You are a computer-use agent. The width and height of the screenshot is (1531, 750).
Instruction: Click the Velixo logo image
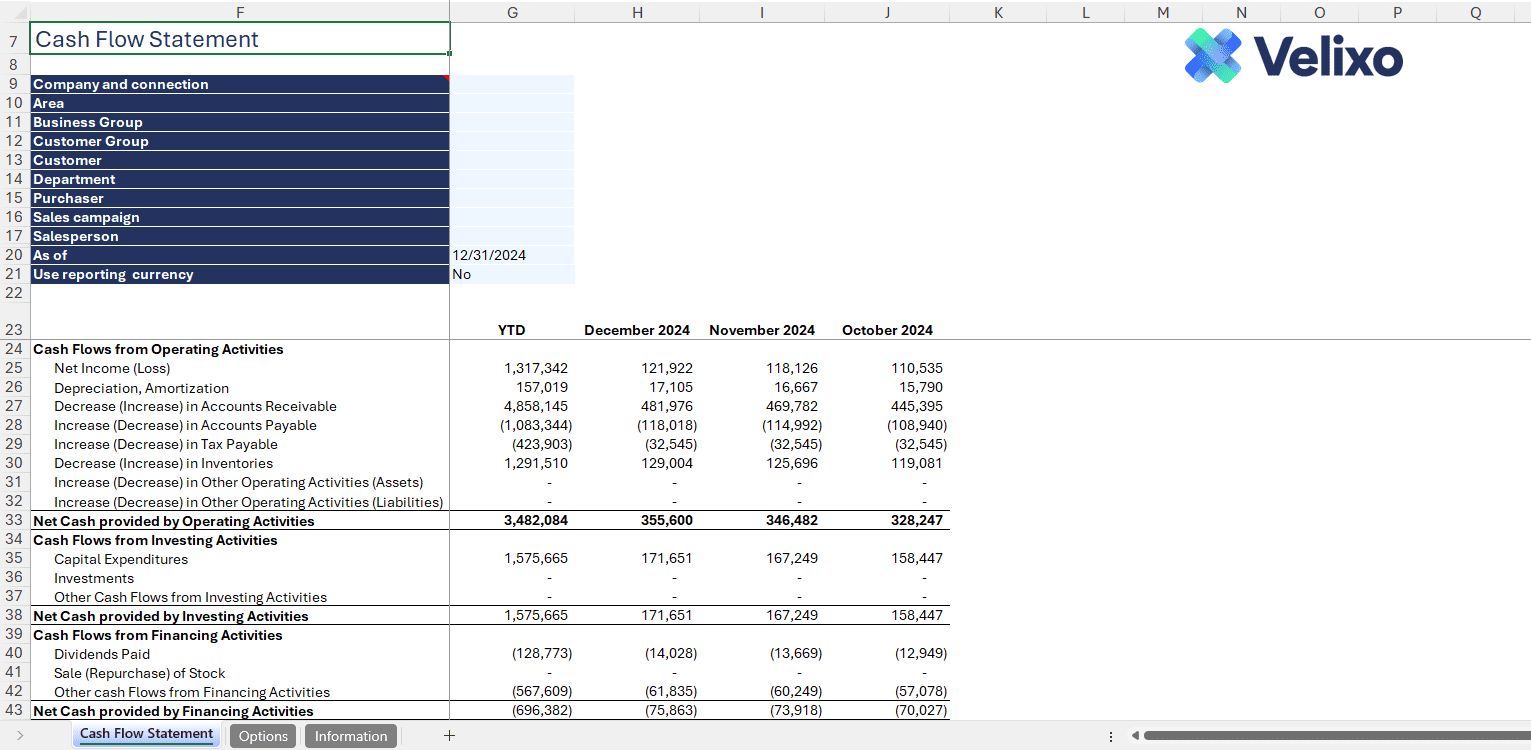tap(1293, 57)
